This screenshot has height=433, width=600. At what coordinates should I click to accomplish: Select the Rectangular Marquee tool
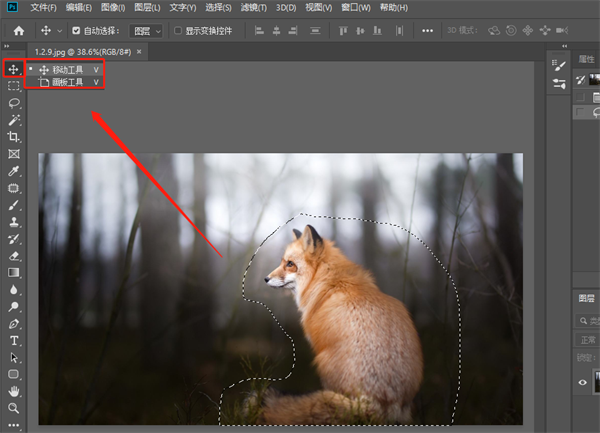(x=14, y=86)
